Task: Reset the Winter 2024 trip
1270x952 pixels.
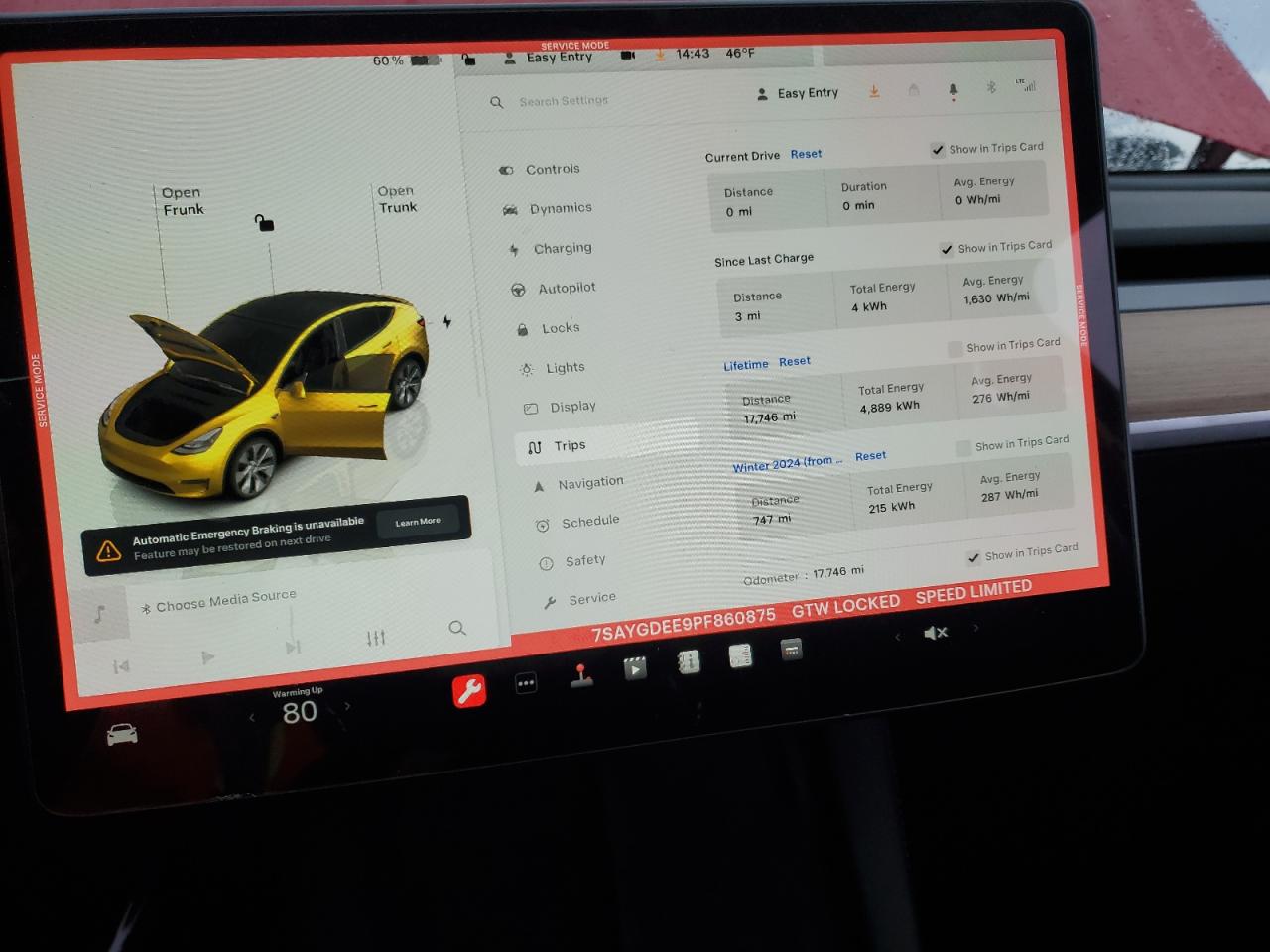Action: 870,456
